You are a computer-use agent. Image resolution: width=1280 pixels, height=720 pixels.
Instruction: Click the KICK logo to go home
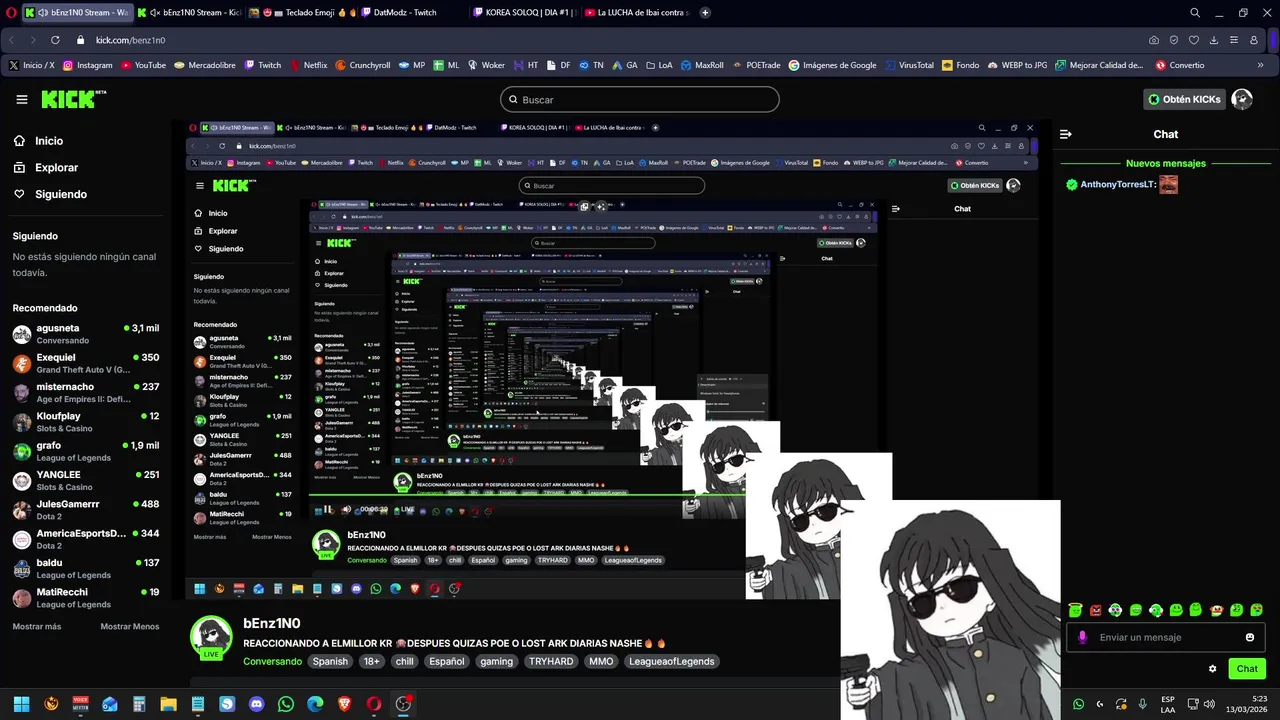tap(73, 99)
